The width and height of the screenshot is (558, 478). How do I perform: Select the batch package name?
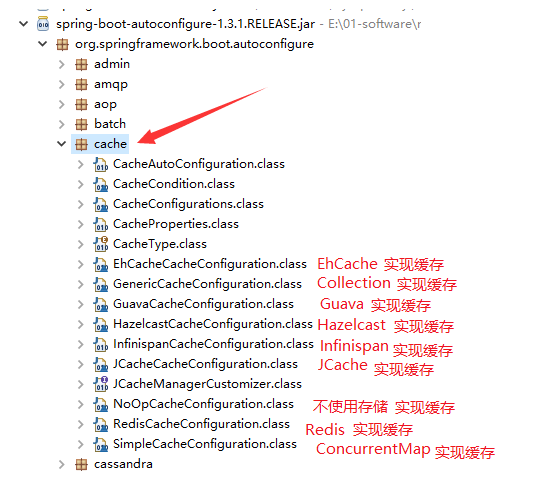pos(110,124)
